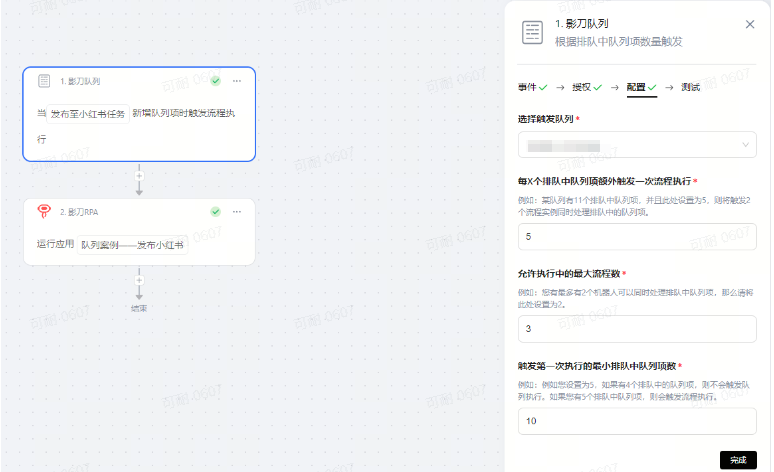This screenshot has width=774, height=472.
Task: Click green check status on 影刀队列 node
Action: (216, 81)
